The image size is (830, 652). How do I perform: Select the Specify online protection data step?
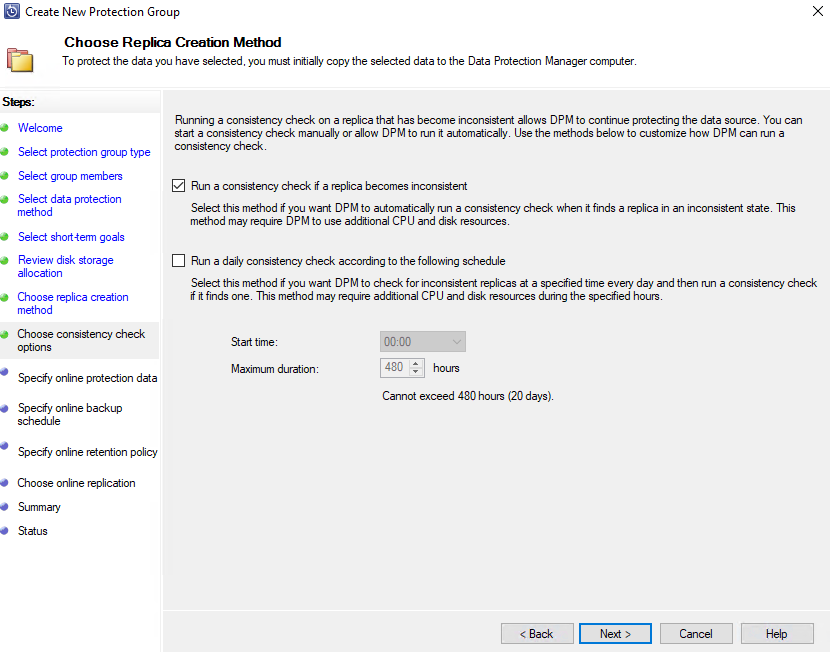coord(87,378)
